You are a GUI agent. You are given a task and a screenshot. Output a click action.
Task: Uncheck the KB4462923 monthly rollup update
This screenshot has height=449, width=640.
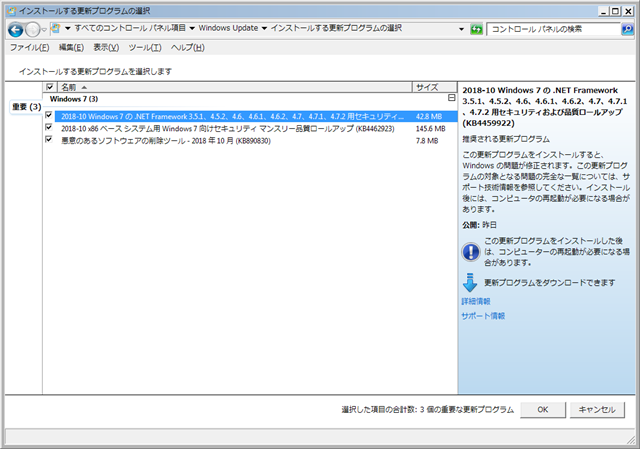pyautogui.click(x=49, y=128)
